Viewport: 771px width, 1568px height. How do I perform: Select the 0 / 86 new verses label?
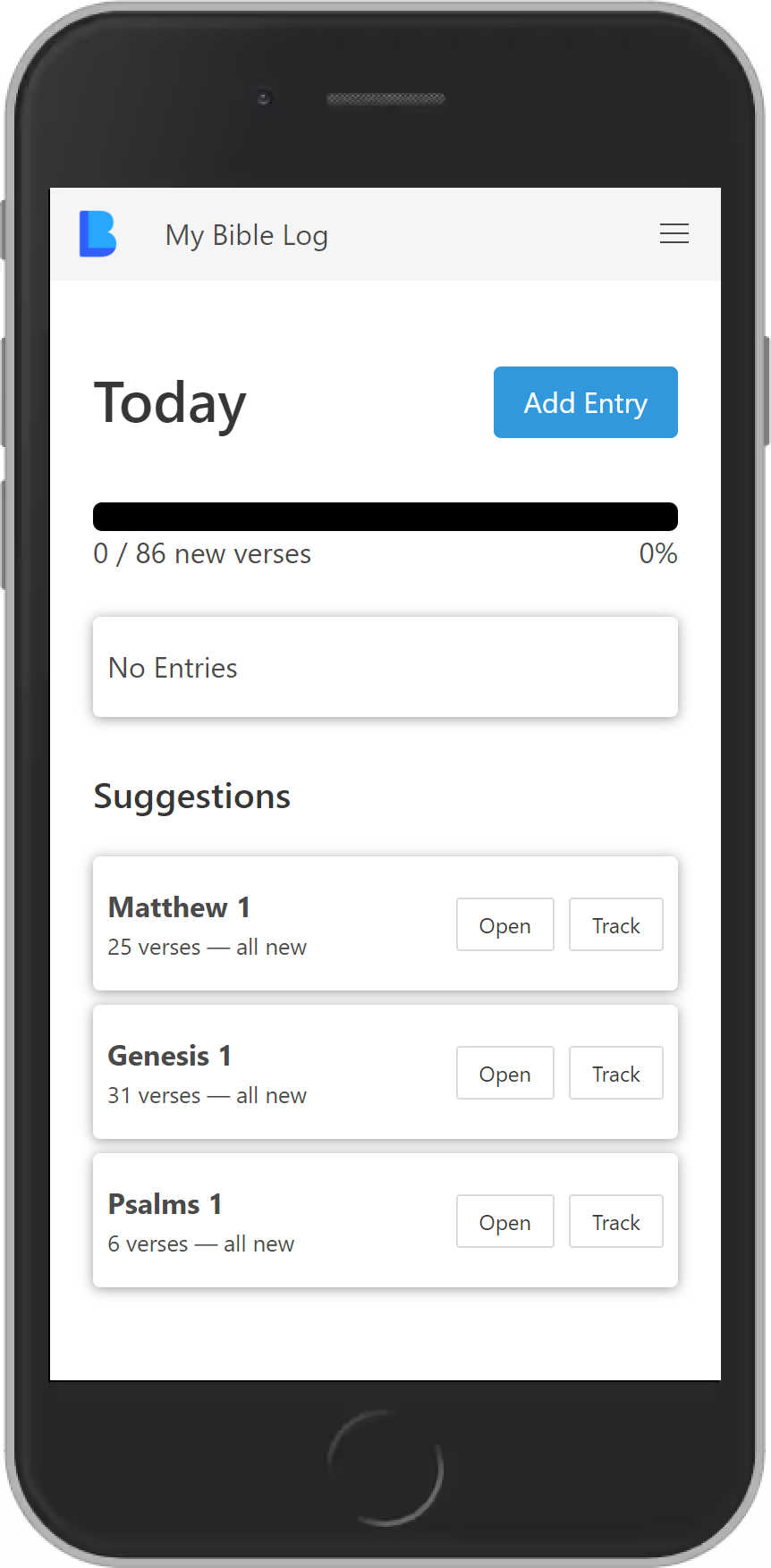[202, 553]
